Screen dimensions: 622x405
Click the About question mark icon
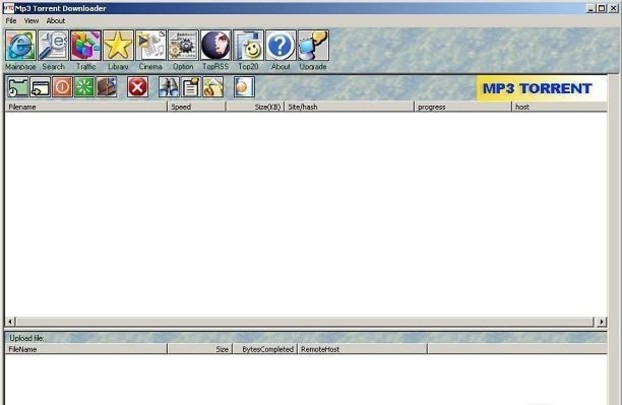281,45
